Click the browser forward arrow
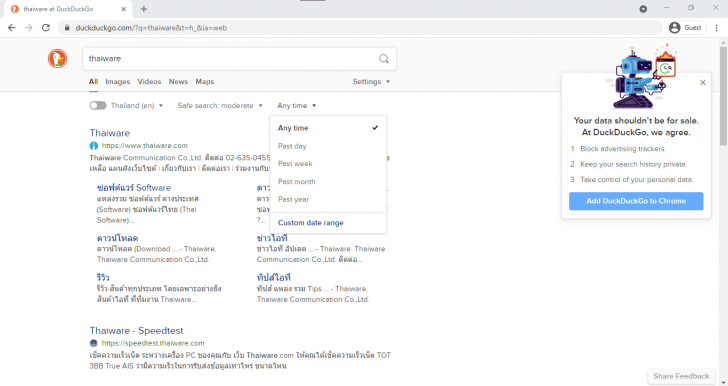Viewport: 728px width, 386px height. click(x=29, y=28)
